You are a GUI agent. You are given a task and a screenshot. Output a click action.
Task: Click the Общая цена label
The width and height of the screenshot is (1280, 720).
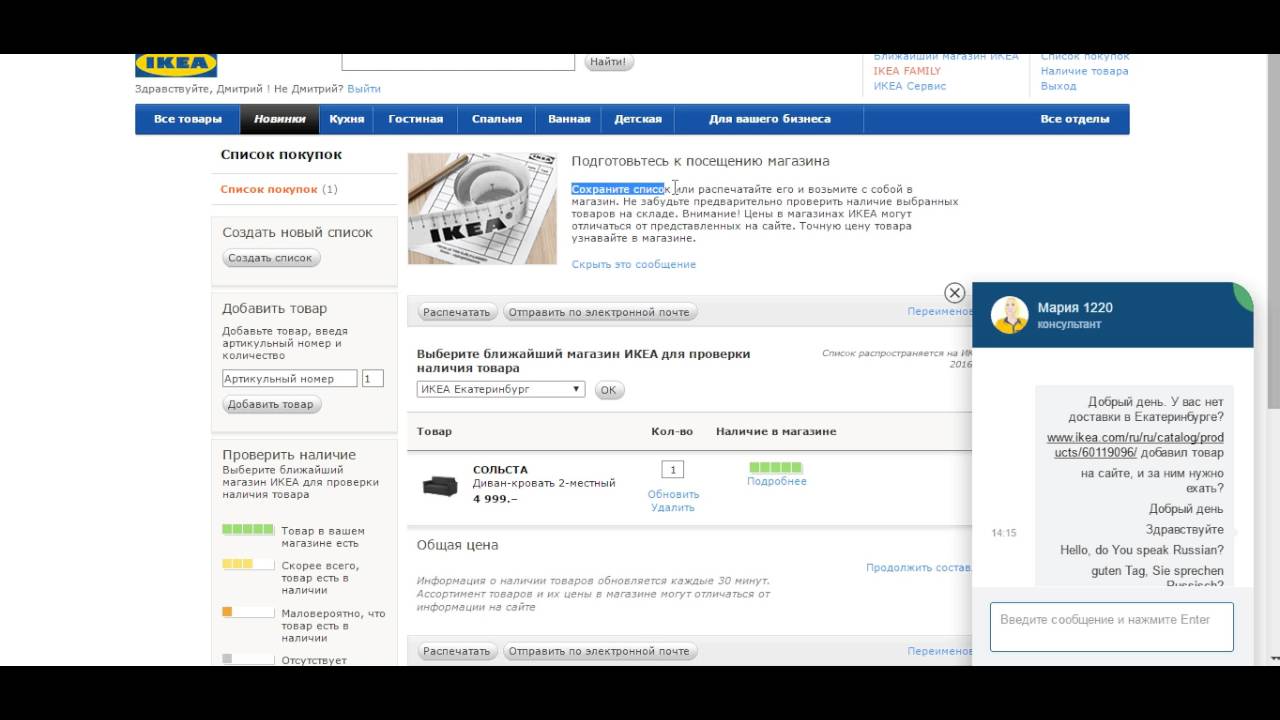[457, 545]
